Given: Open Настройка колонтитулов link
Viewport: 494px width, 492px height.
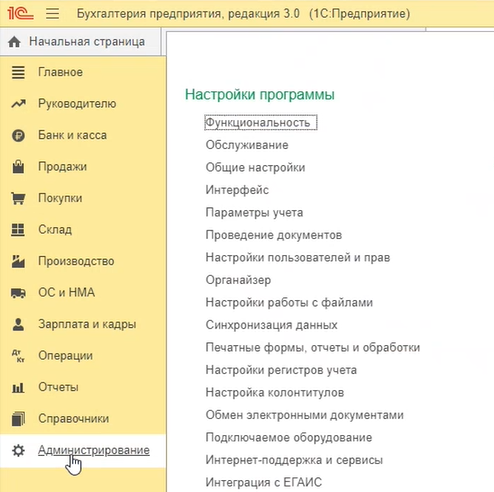Looking at the screenshot, I should [x=275, y=393].
